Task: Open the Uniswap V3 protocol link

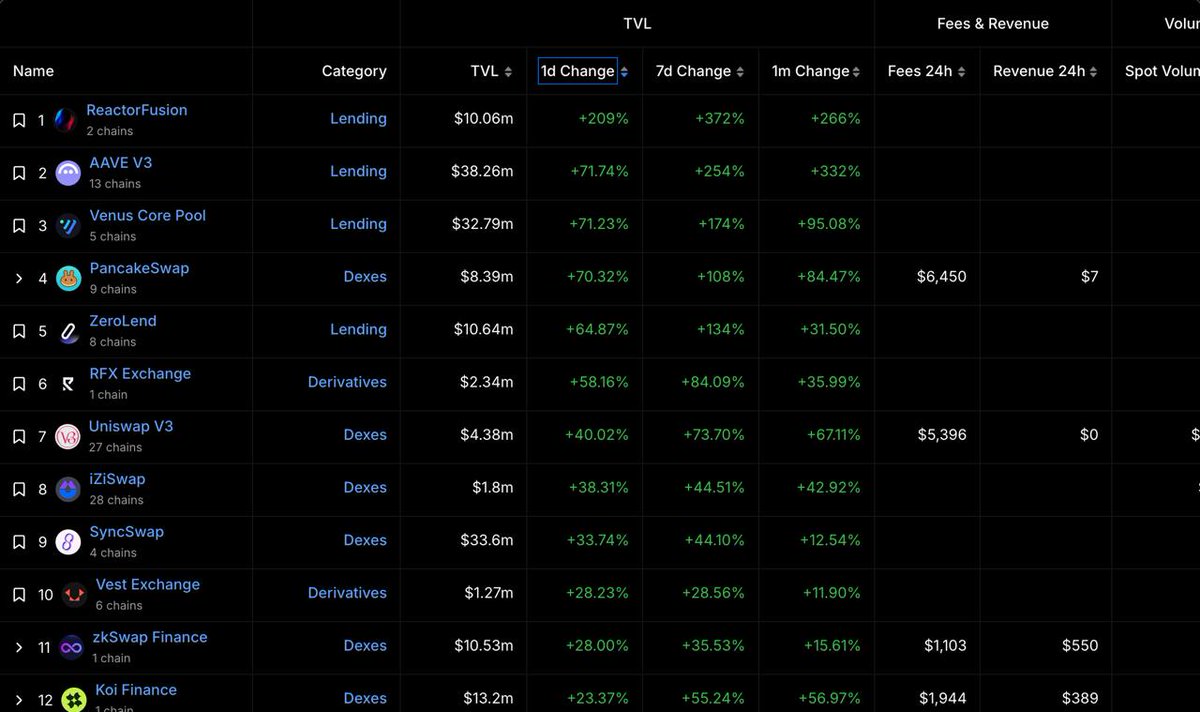Action: [x=131, y=426]
